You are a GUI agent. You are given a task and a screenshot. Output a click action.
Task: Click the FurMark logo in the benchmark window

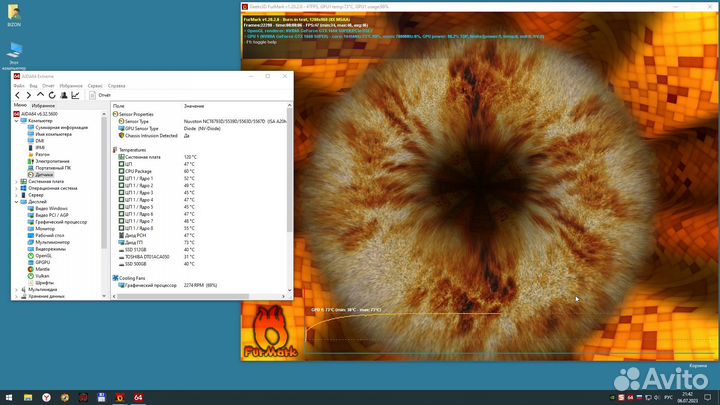[x=271, y=332]
